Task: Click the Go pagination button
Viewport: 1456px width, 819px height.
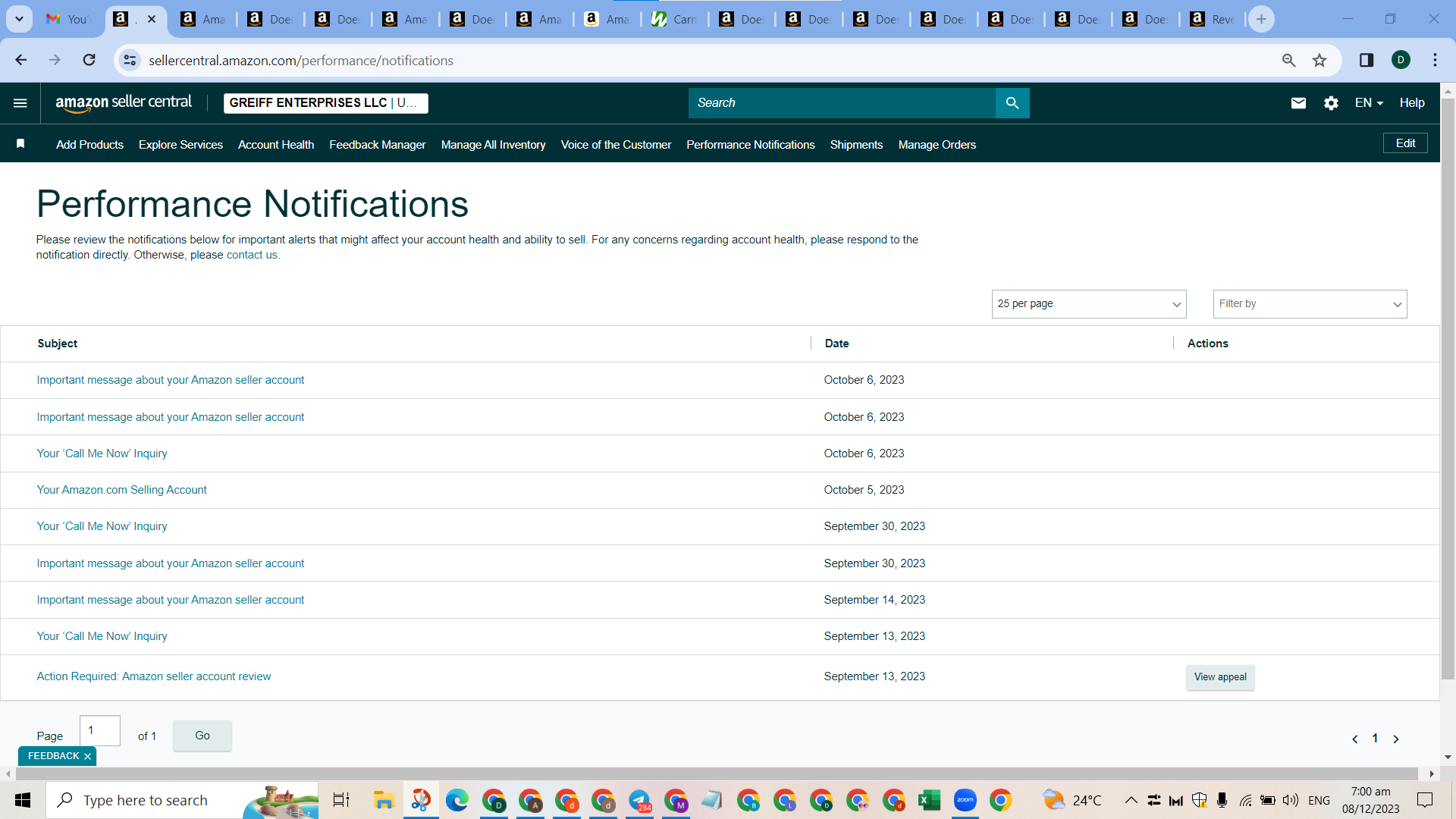Action: pos(202,736)
